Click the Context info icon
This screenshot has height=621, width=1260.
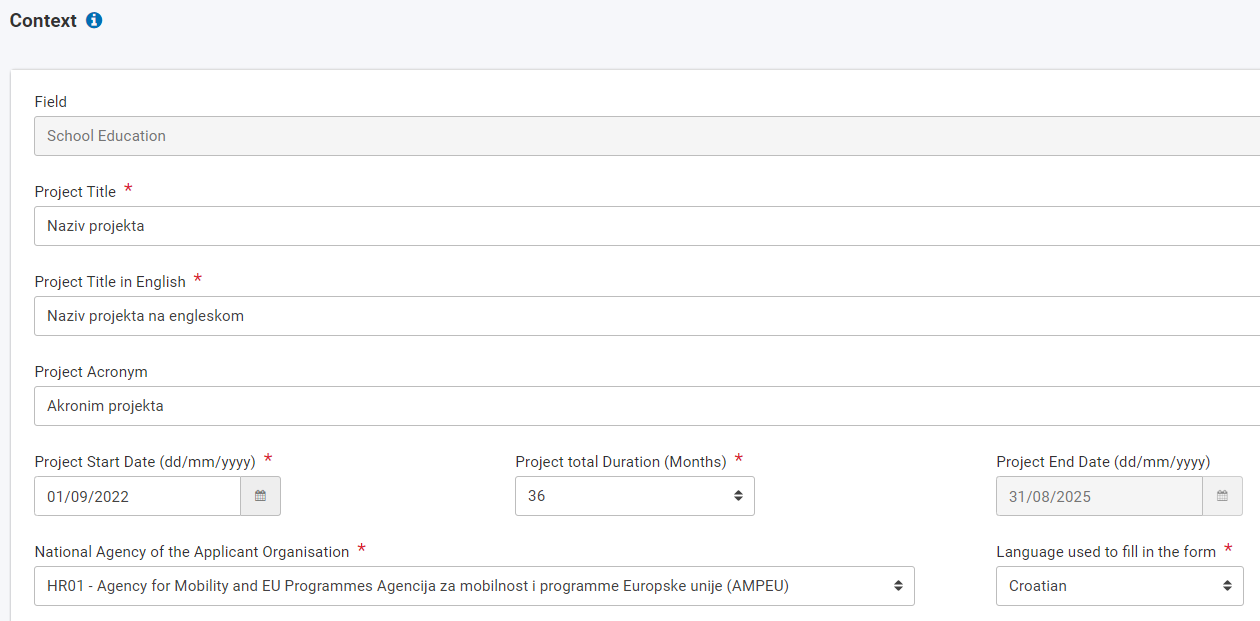[94, 20]
